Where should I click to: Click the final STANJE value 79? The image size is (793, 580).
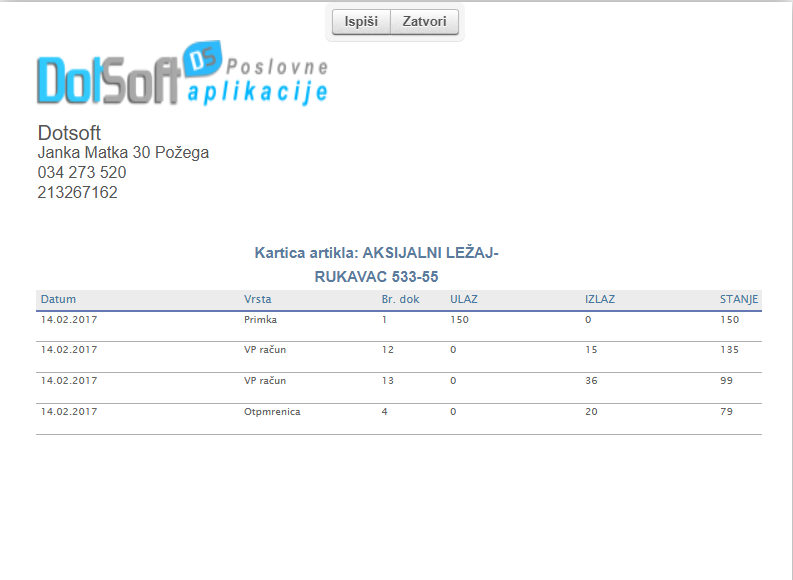[728, 411]
